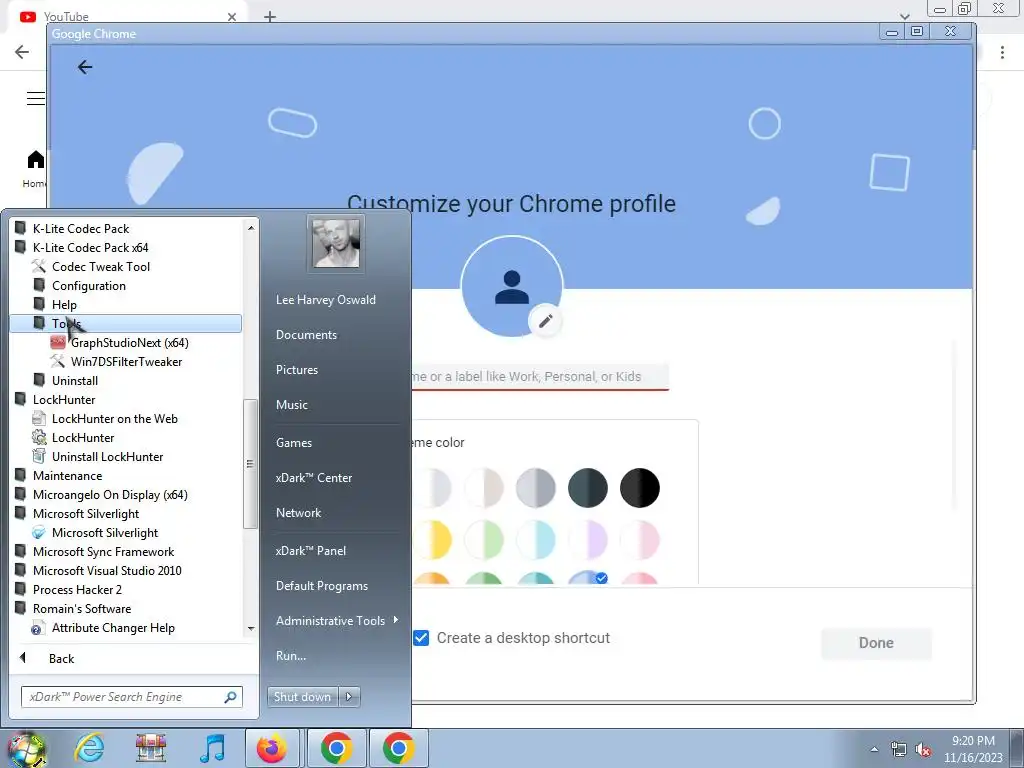Click the browser back arrow behind the dialog

click(22, 52)
